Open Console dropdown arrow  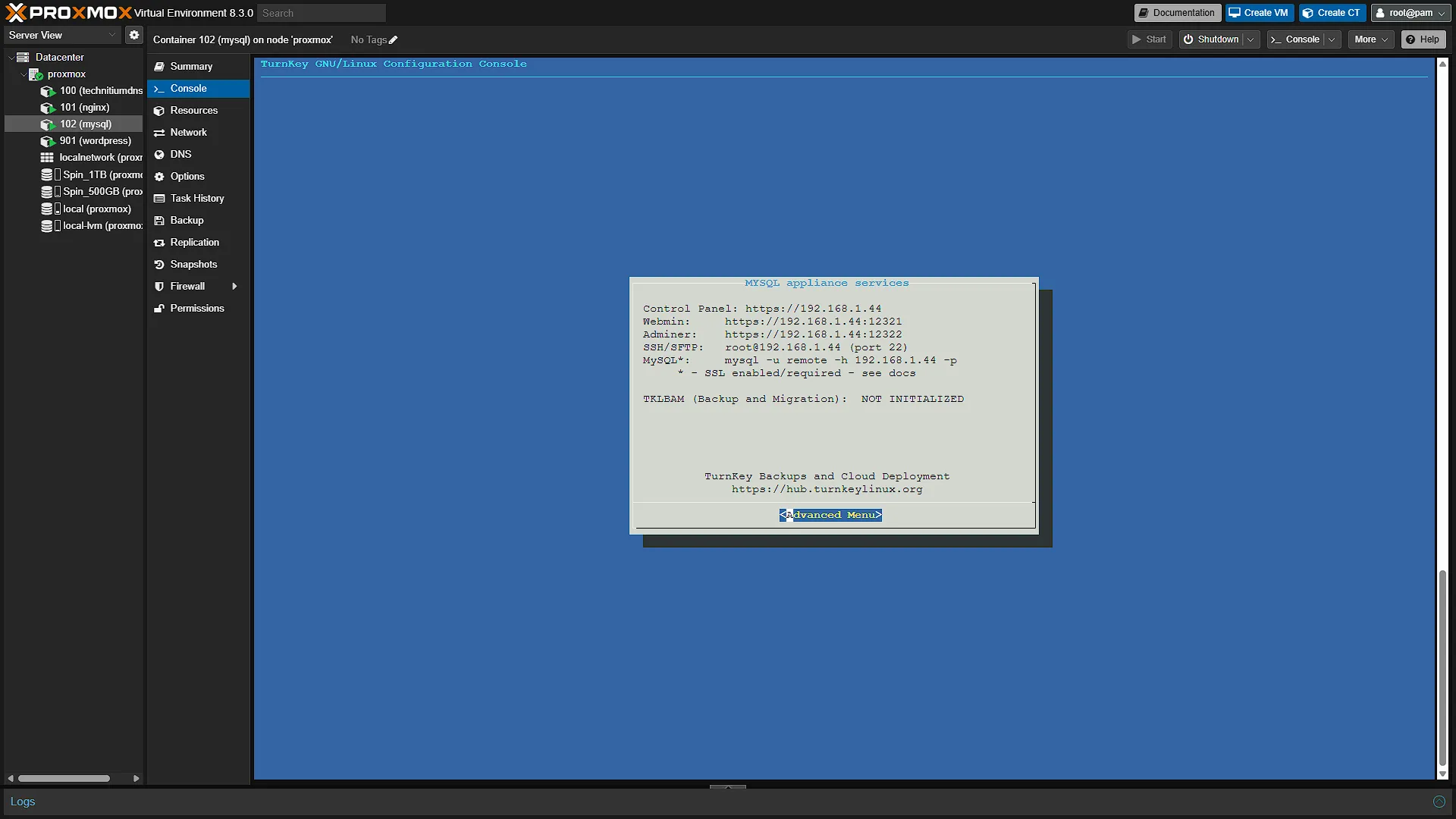[1332, 39]
